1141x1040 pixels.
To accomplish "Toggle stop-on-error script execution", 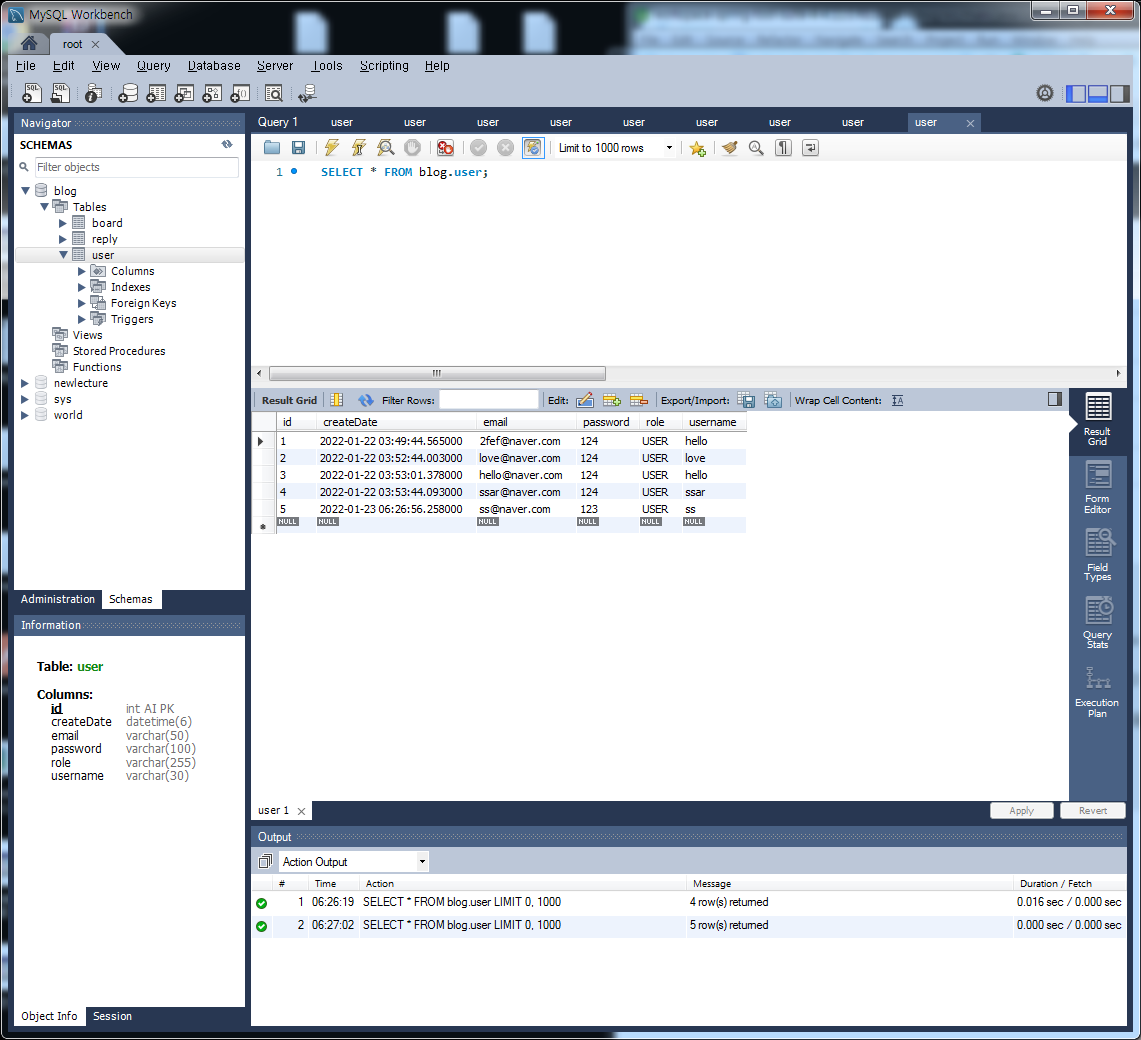I will (445, 148).
